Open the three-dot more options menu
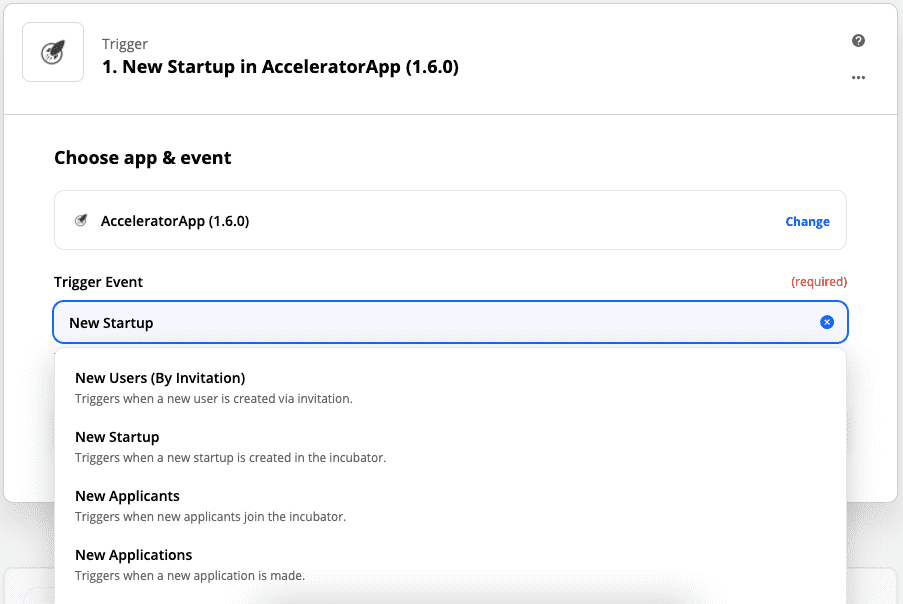 click(858, 78)
